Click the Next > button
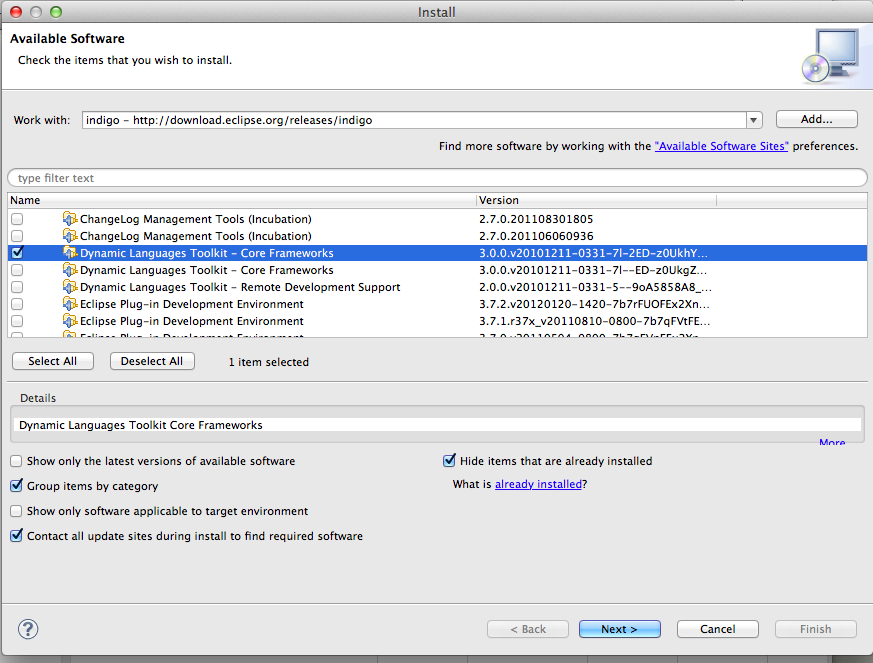Image resolution: width=873 pixels, height=663 pixels. click(x=620, y=629)
